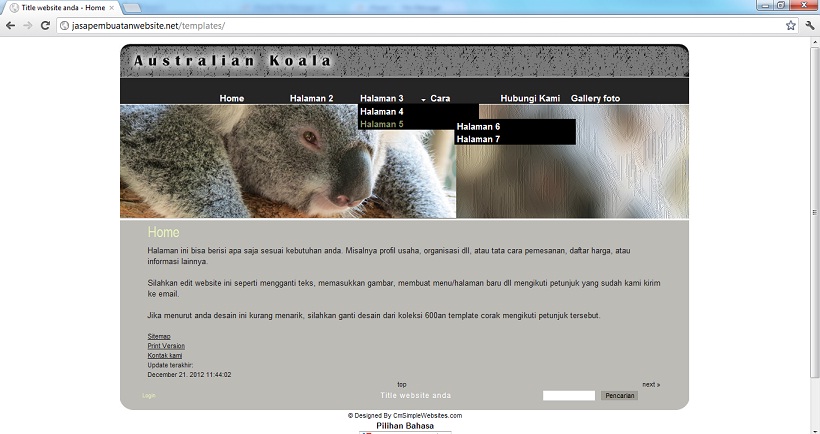Click the vertical page scrollbar
The width and height of the screenshot is (820, 434).
[x=815, y=212]
